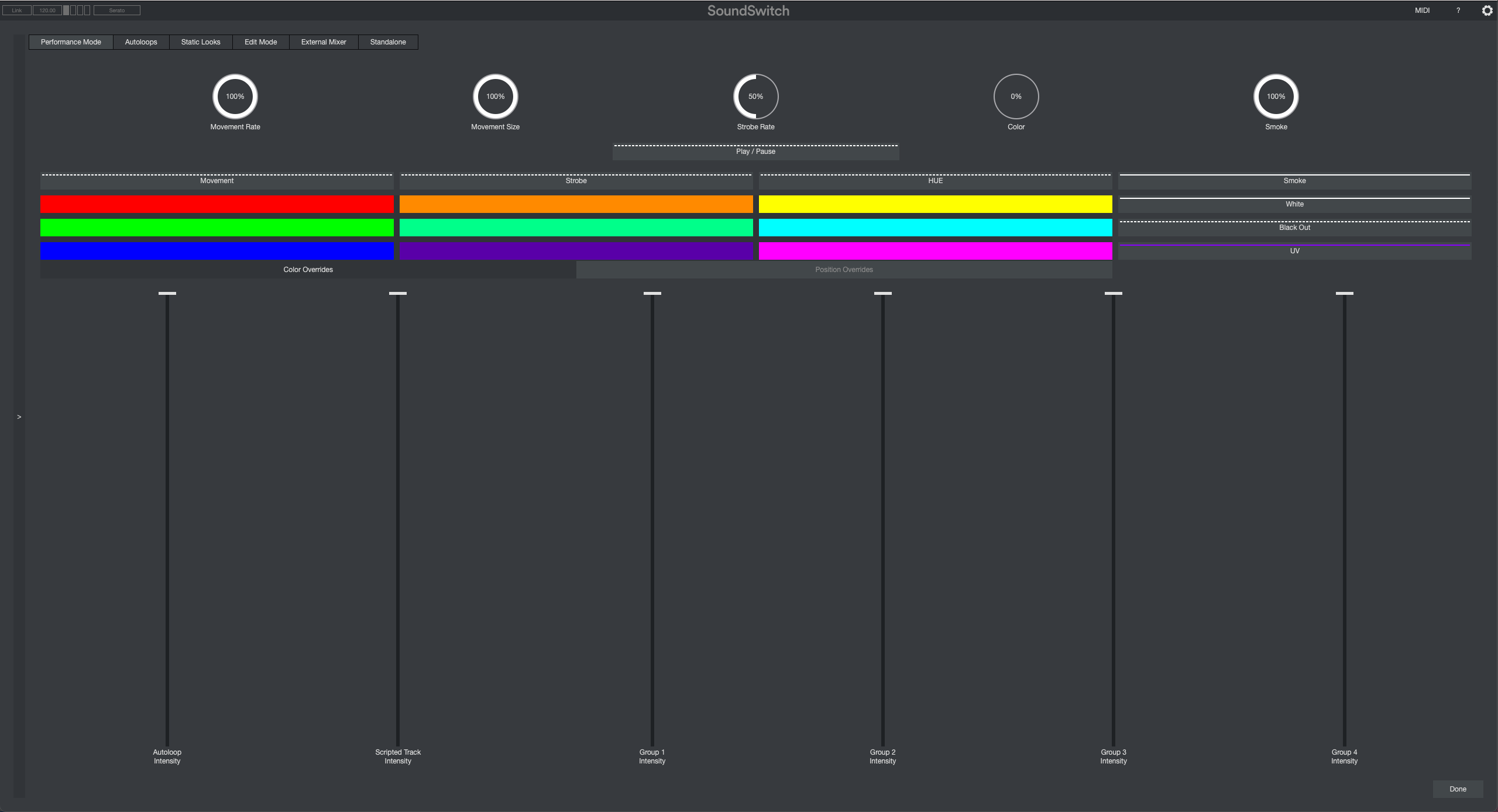Expand the left side panel arrow
The width and height of the screenshot is (1498, 812).
pyautogui.click(x=19, y=417)
